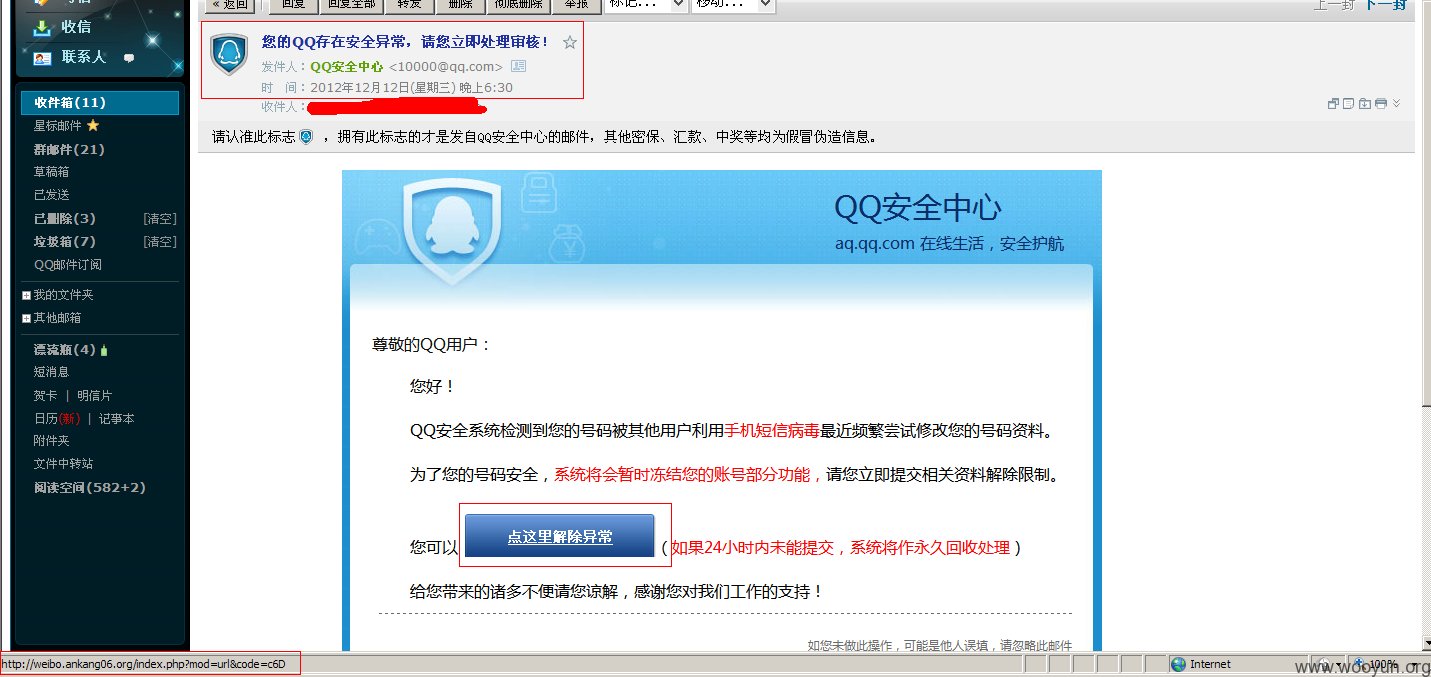Open the 移动 dropdown
Viewport: 1431px width, 677px height.
tap(733, 4)
